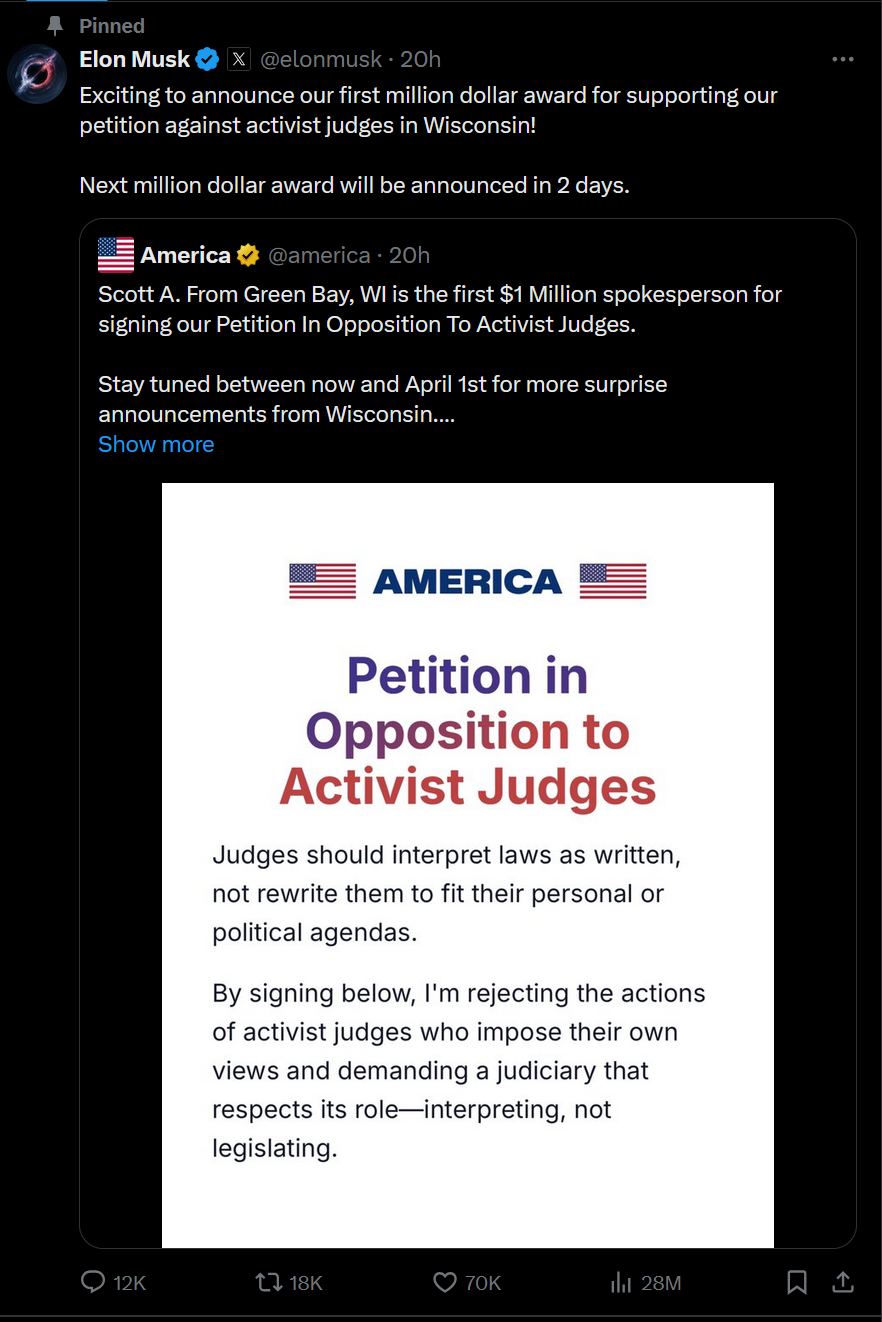Viewport: 882px width, 1322px height.
Task: Open the three-dot more options menu
Action: click(843, 60)
